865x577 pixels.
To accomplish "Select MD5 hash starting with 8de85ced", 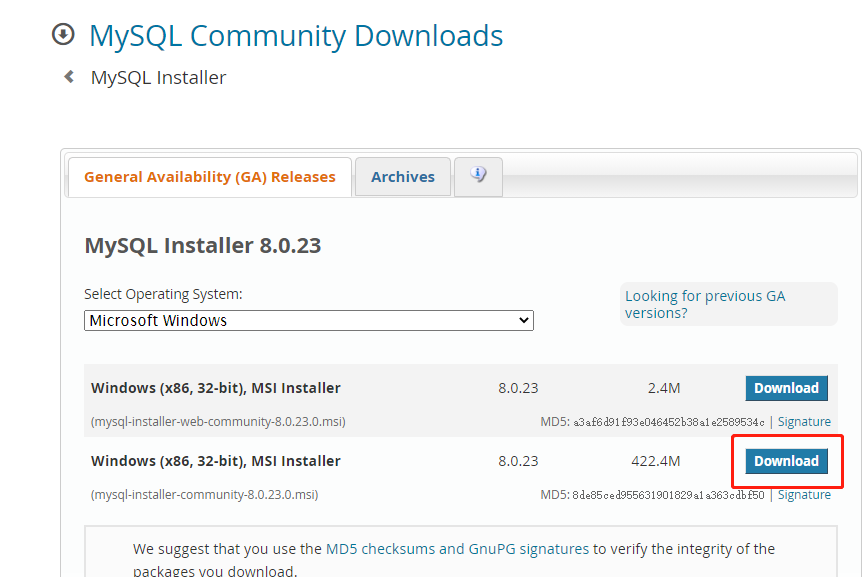I will tap(668, 495).
